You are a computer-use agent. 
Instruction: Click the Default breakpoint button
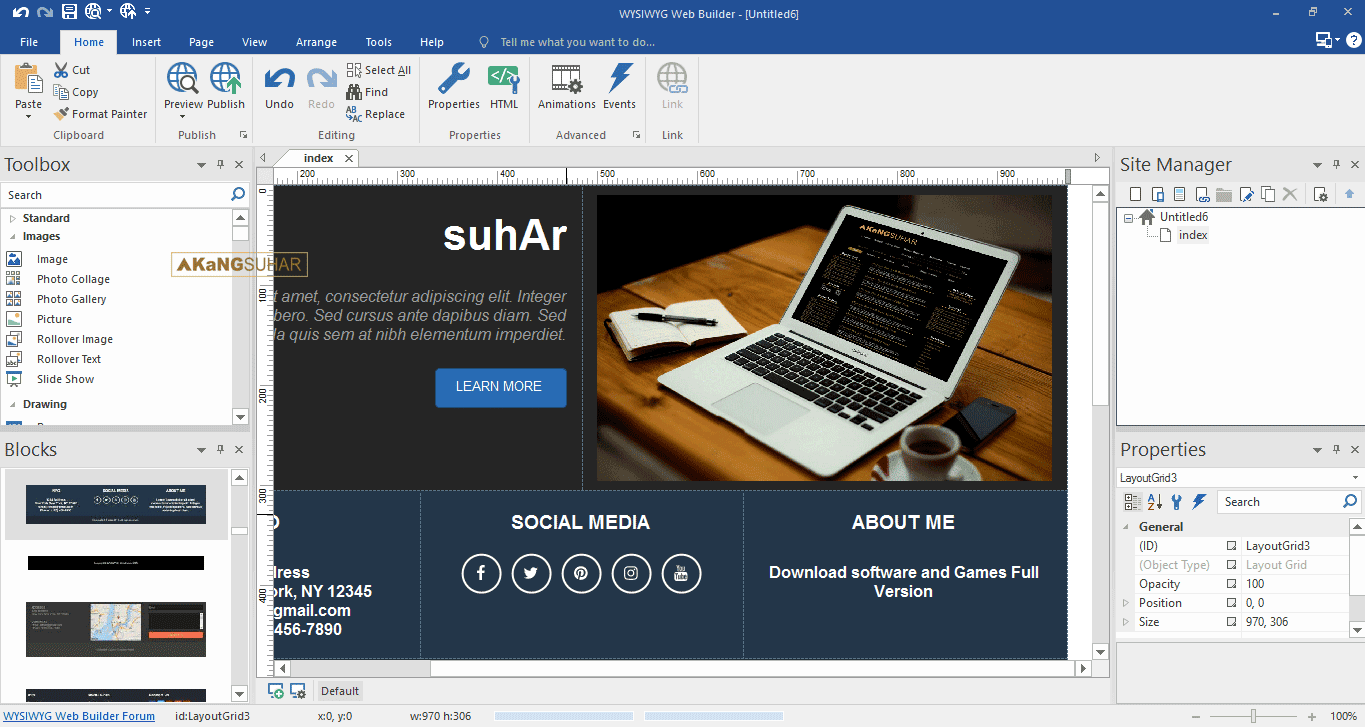[x=340, y=691]
